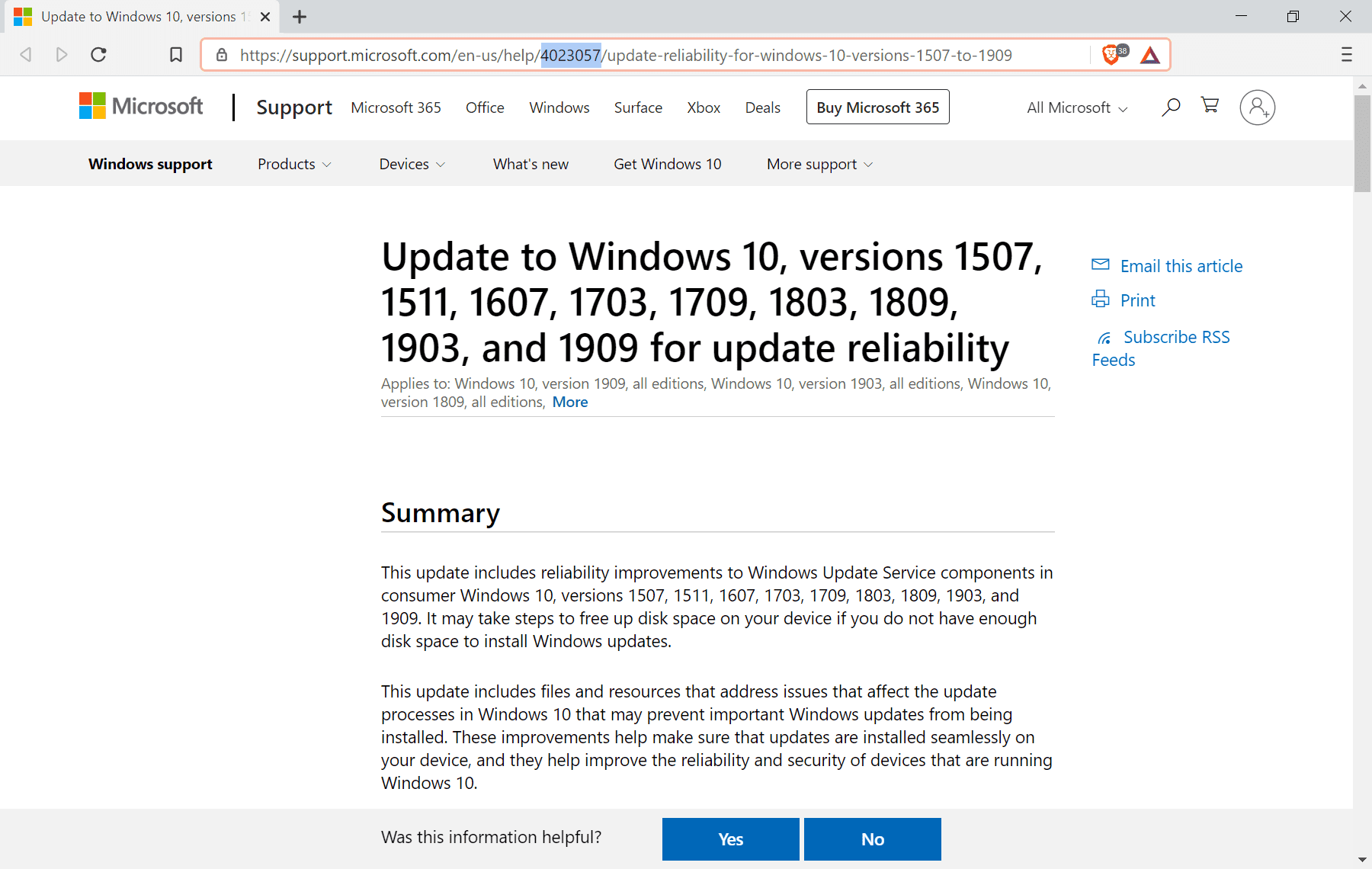The image size is (1372, 869).
Task: Click More to expand Applies to list
Action: tap(570, 402)
